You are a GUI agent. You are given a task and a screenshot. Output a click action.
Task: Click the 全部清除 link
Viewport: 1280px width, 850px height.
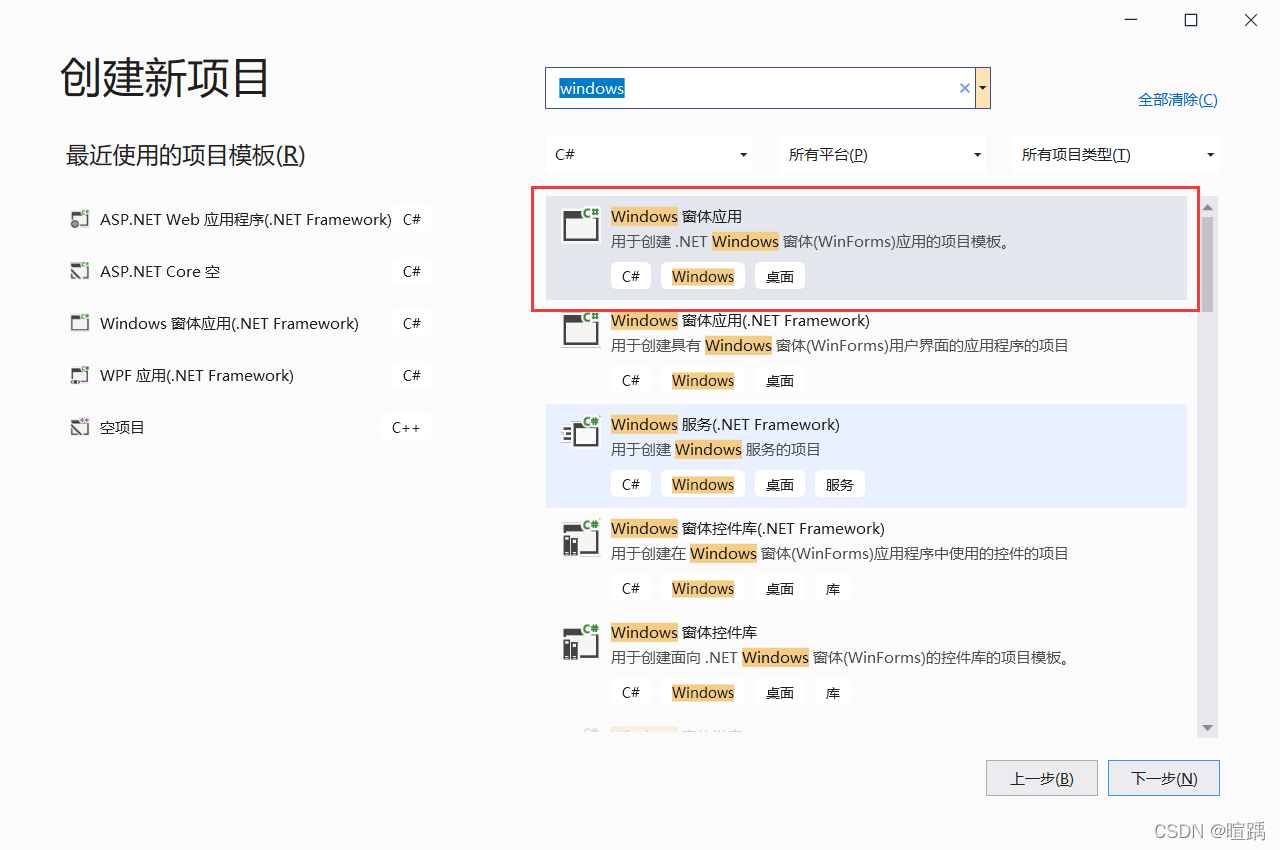click(x=1178, y=100)
